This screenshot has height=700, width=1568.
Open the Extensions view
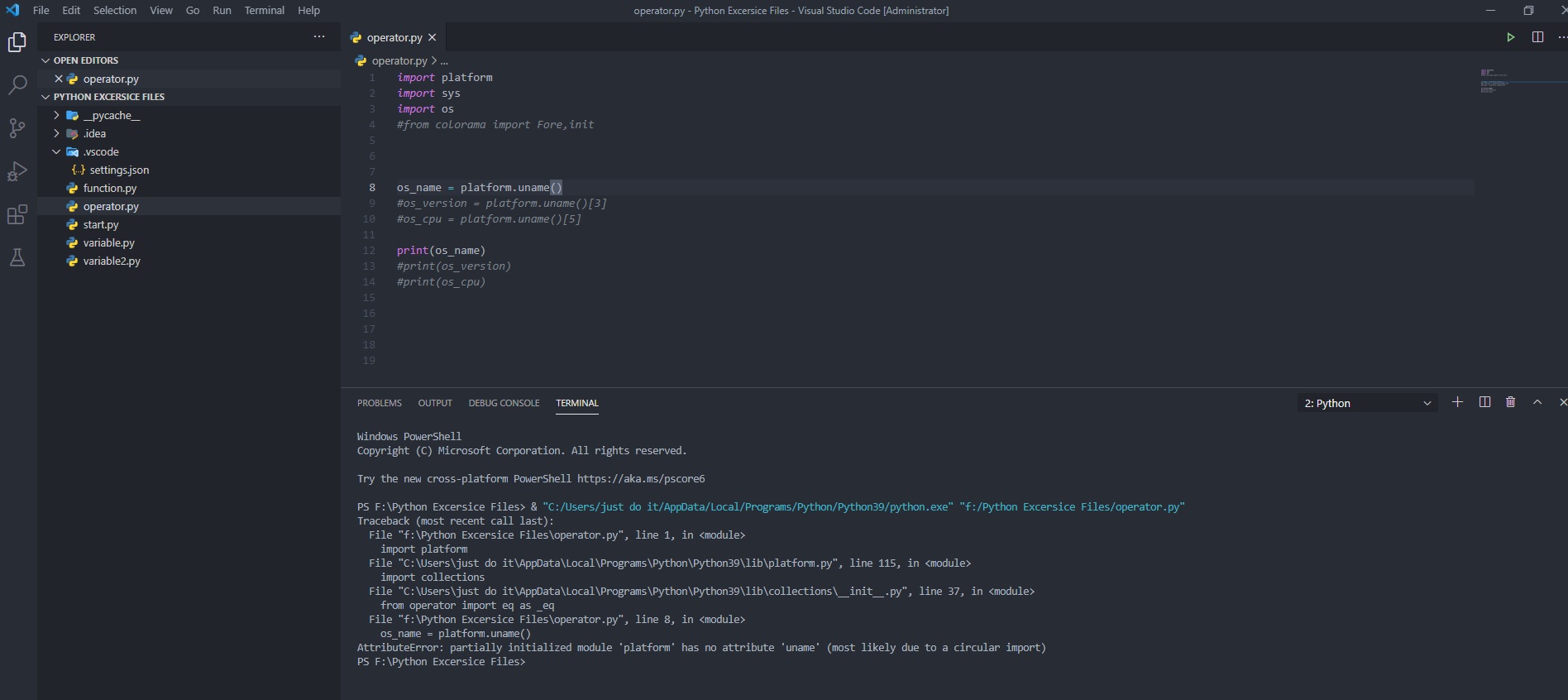point(17,215)
